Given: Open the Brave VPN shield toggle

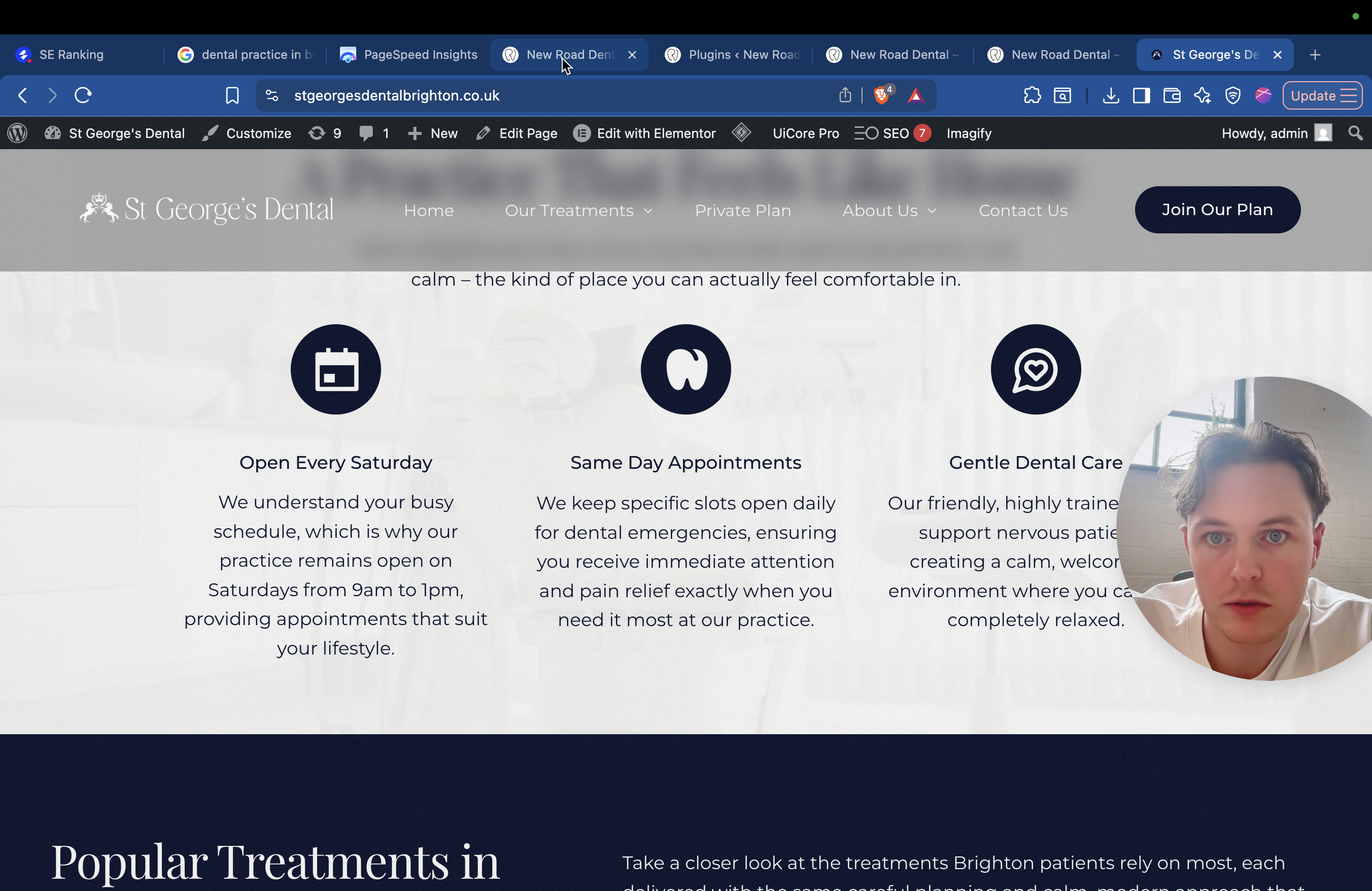Looking at the screenshot, I should [x=1232, y=95].
